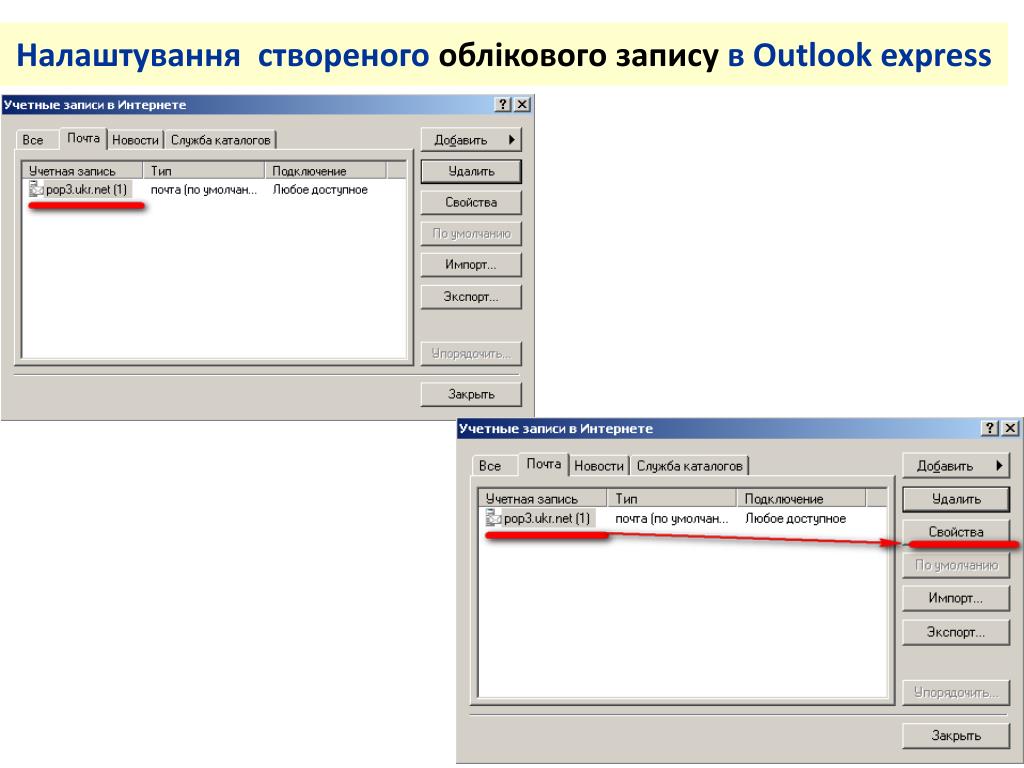Sort by Учетная запись column in upper dialog

[x=82, y=170]
